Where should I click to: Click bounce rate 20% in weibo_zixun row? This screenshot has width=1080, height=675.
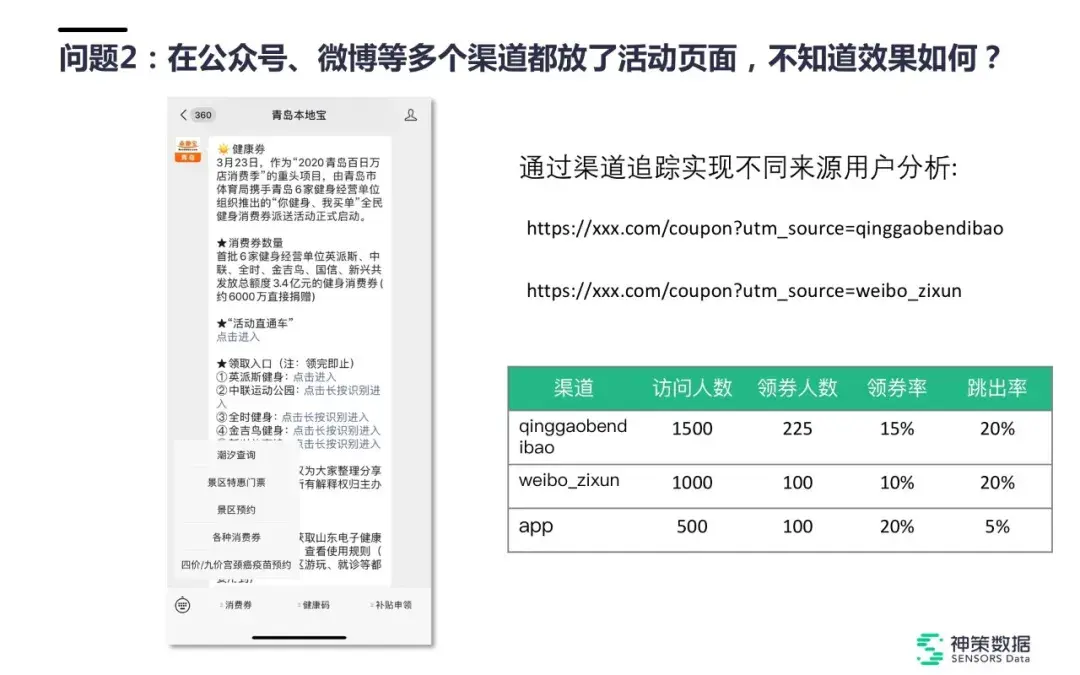coord(997,483)
